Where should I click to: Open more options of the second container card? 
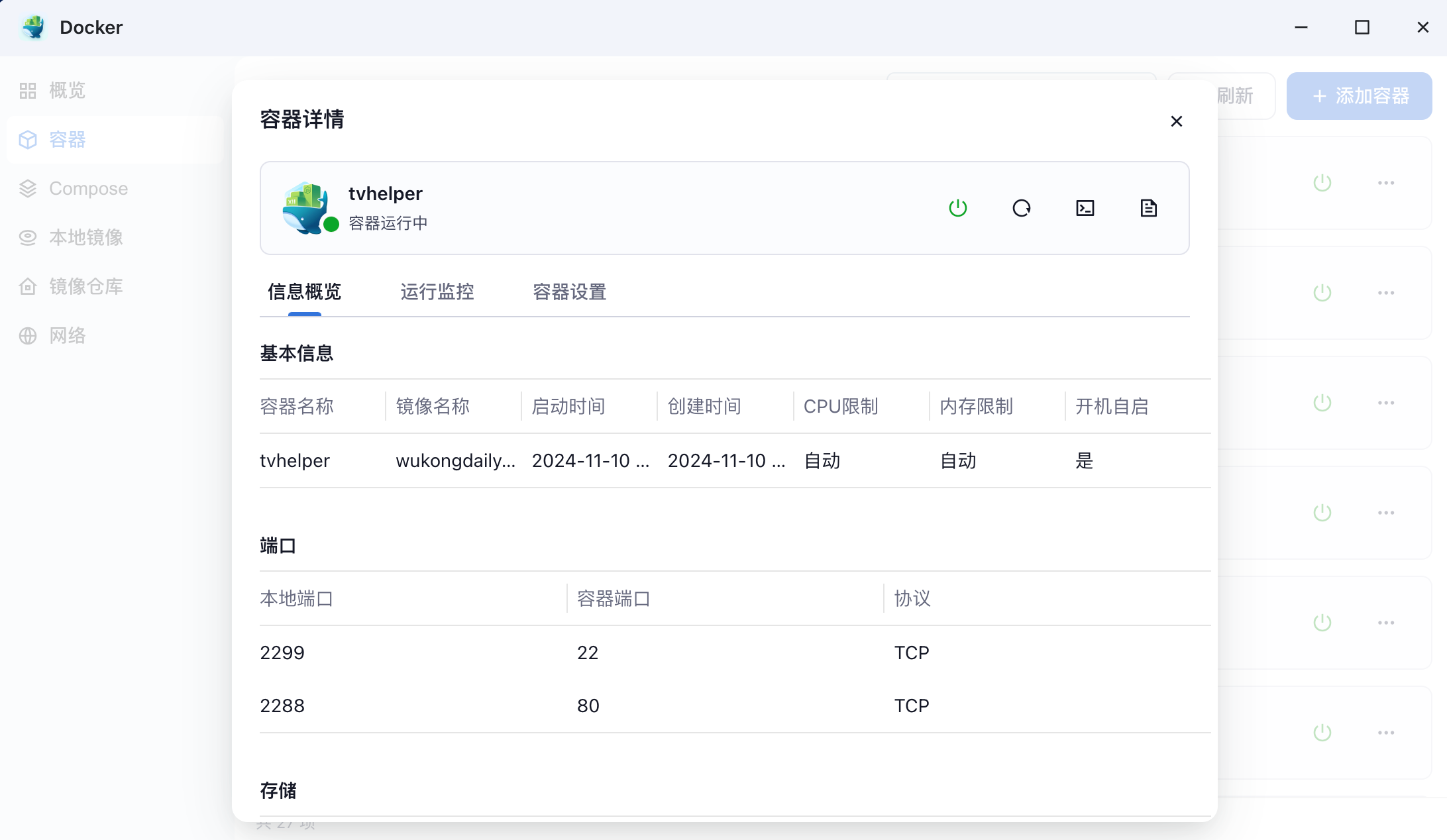tap(1386, 293)
